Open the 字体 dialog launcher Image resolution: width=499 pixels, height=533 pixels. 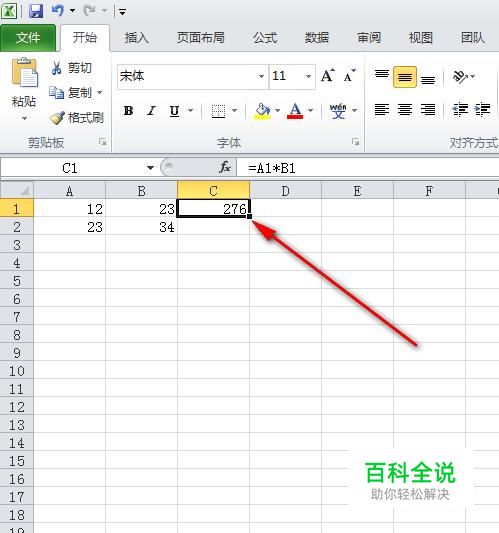(356, 142)
